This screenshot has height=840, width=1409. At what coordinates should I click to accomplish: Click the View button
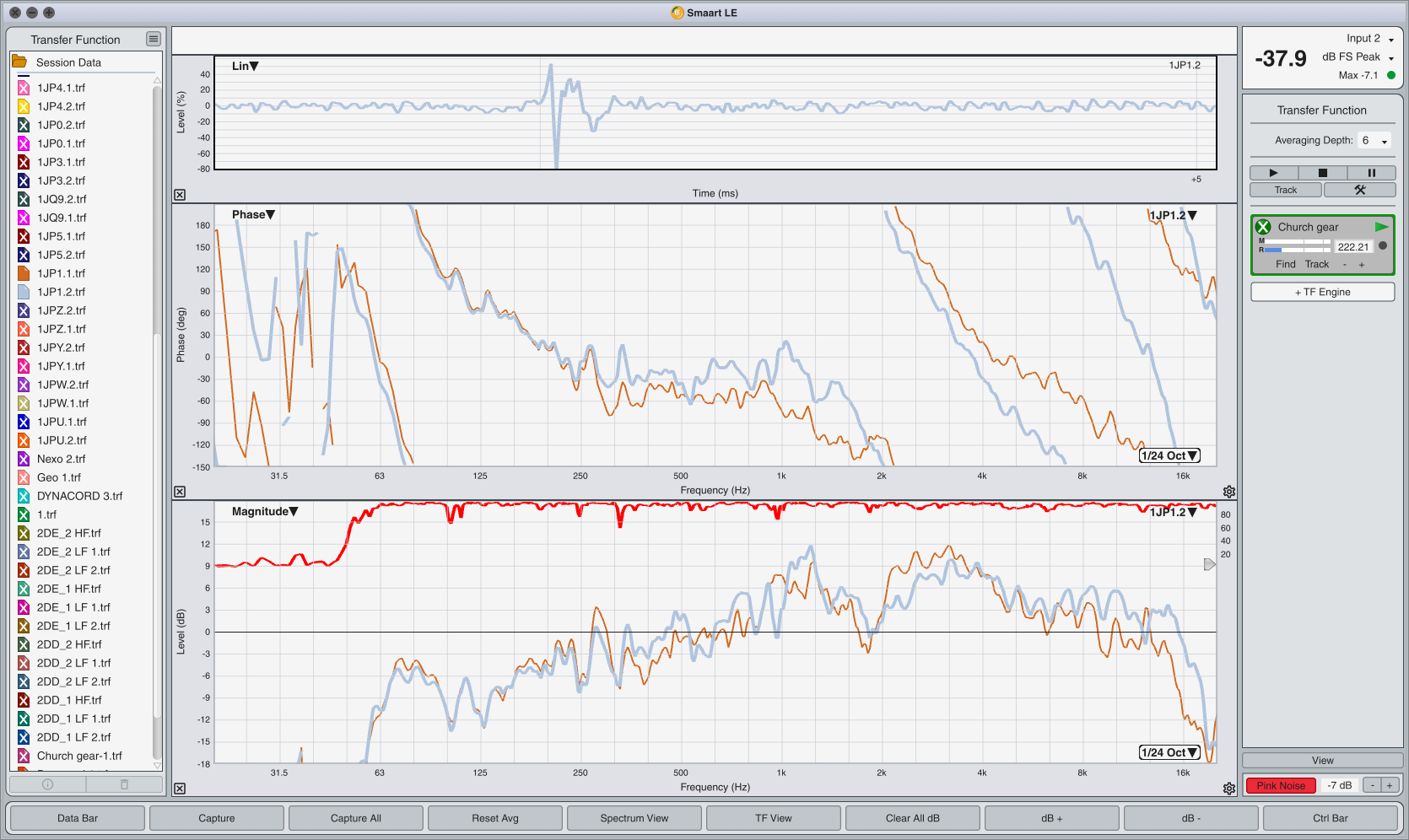[x=1323, y=761]
